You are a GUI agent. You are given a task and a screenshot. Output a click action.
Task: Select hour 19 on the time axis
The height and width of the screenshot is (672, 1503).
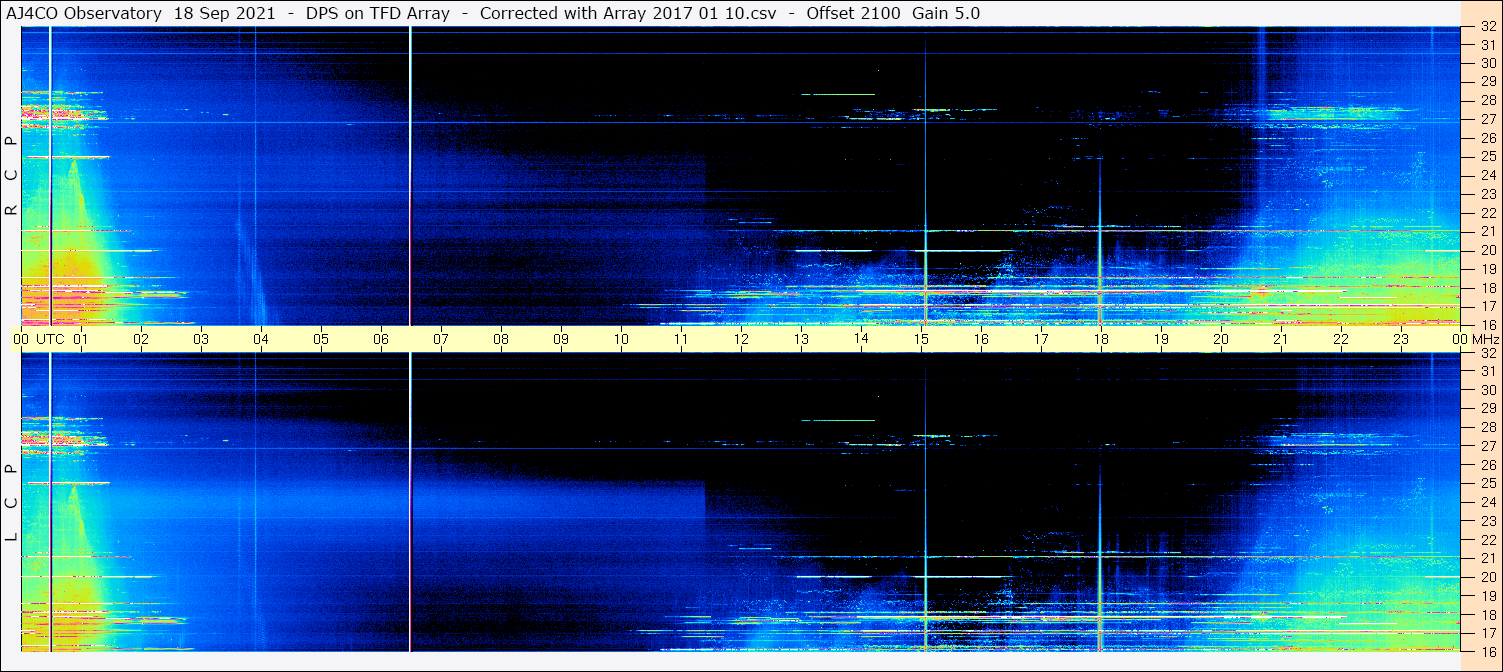[1161, 339]
